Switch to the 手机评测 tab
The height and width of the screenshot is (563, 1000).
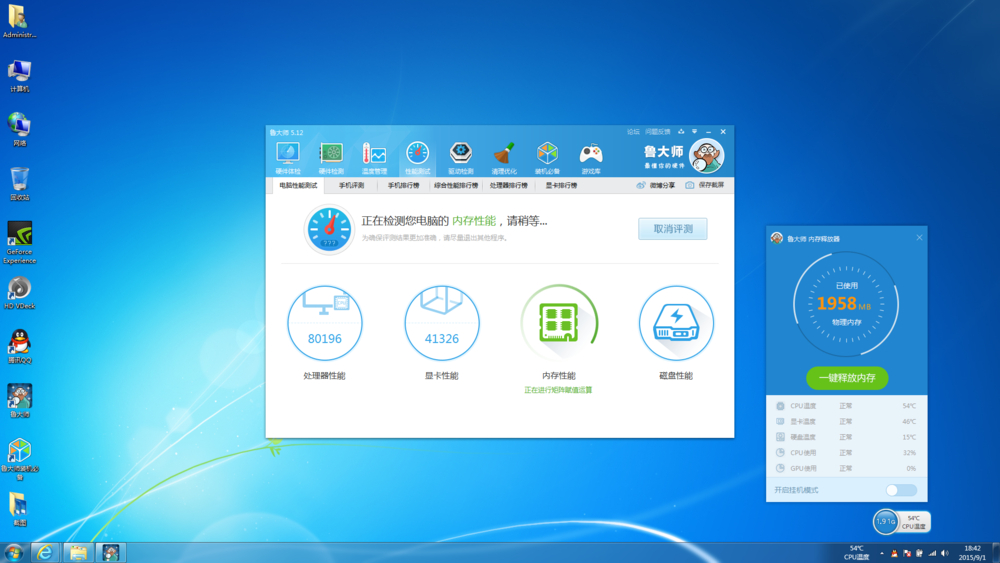click(x=351, y=186)
